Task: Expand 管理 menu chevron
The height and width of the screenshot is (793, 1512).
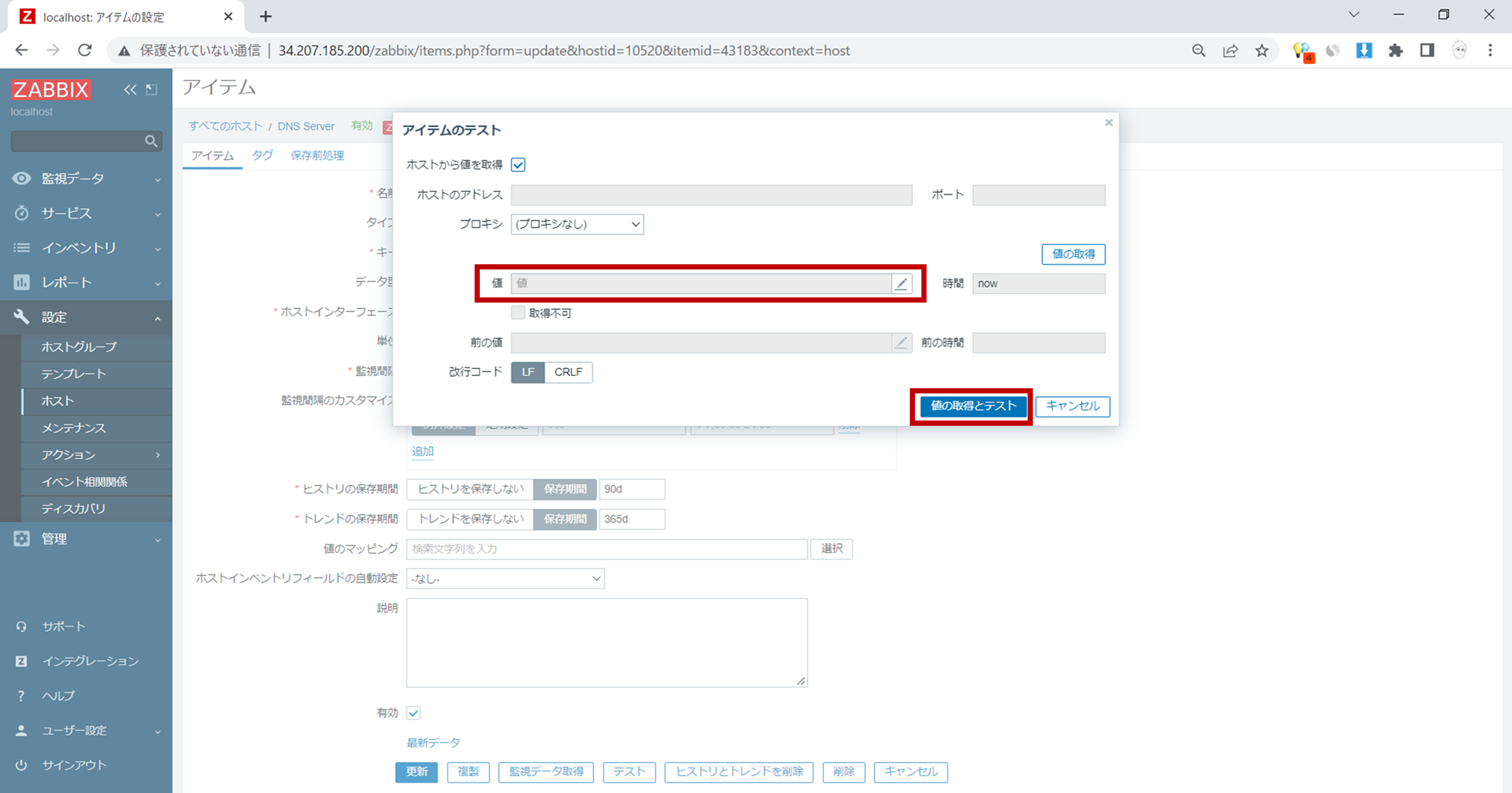Action: coord(157,540)
